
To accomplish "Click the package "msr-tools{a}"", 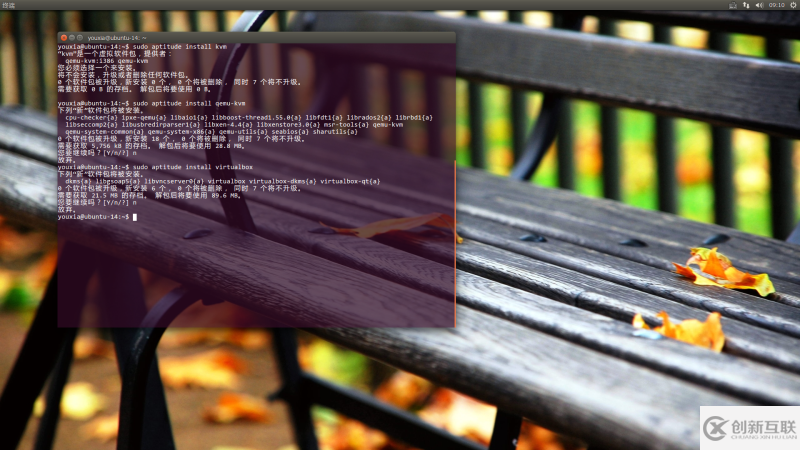I will pyautogui.click(x=346, y=124).
